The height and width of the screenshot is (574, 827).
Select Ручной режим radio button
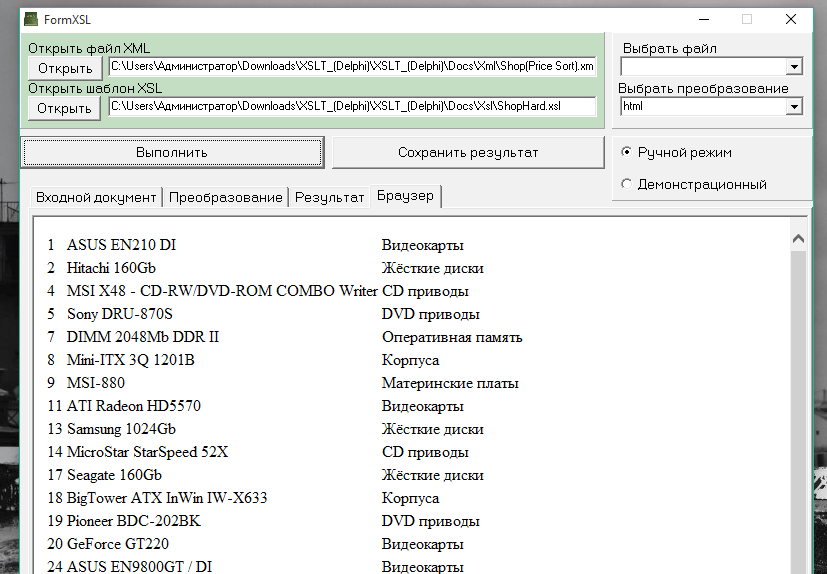point(626,152)
